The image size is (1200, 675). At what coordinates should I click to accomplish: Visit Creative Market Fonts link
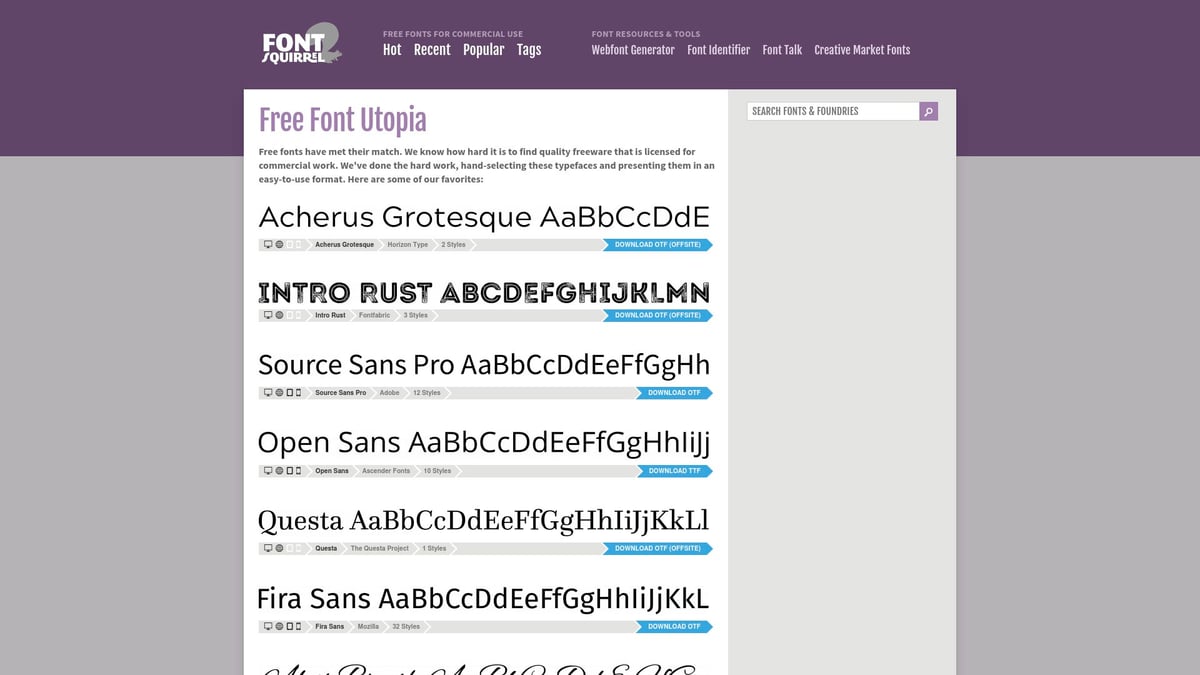862,50
